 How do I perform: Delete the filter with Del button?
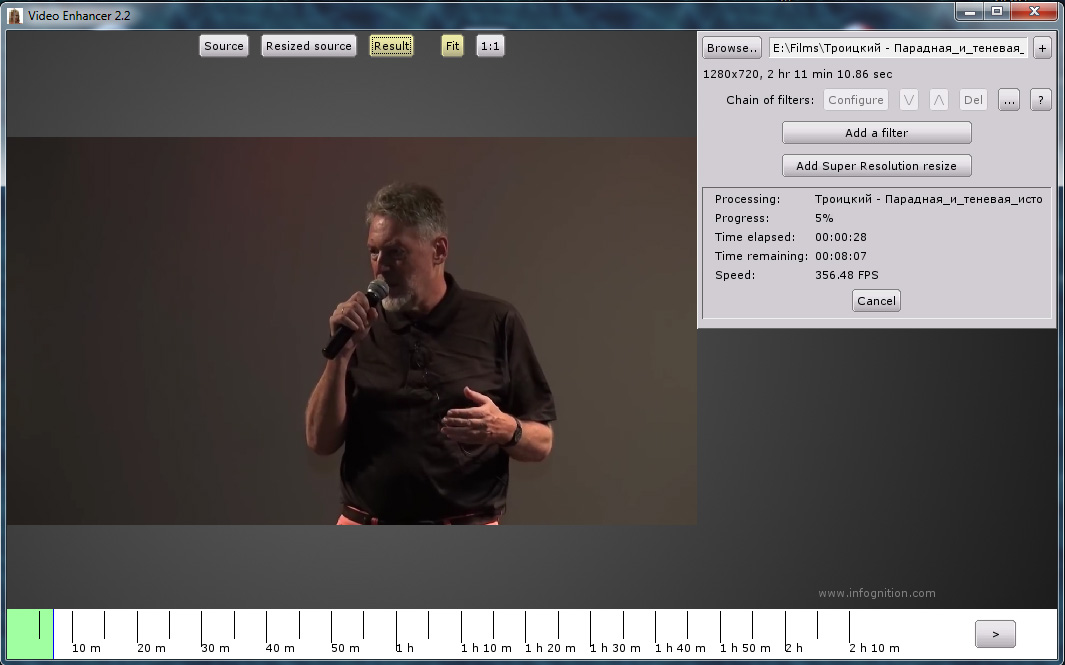click(973, 100)
